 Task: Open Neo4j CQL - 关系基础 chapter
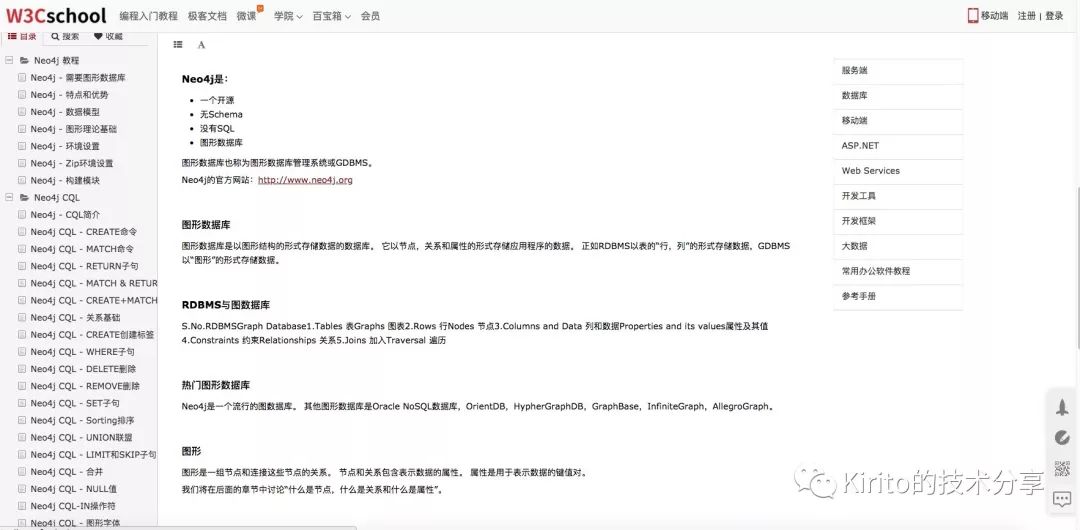[75, 318]
